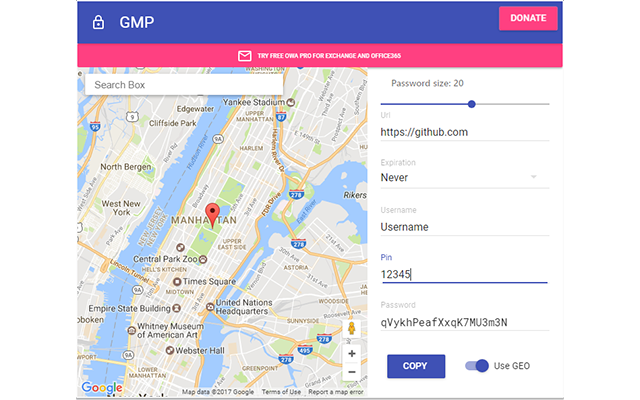The height and width of the screenshot is (400, 640).
Task: Click the Map data ©2017 Google text
Action: point(218,392)
